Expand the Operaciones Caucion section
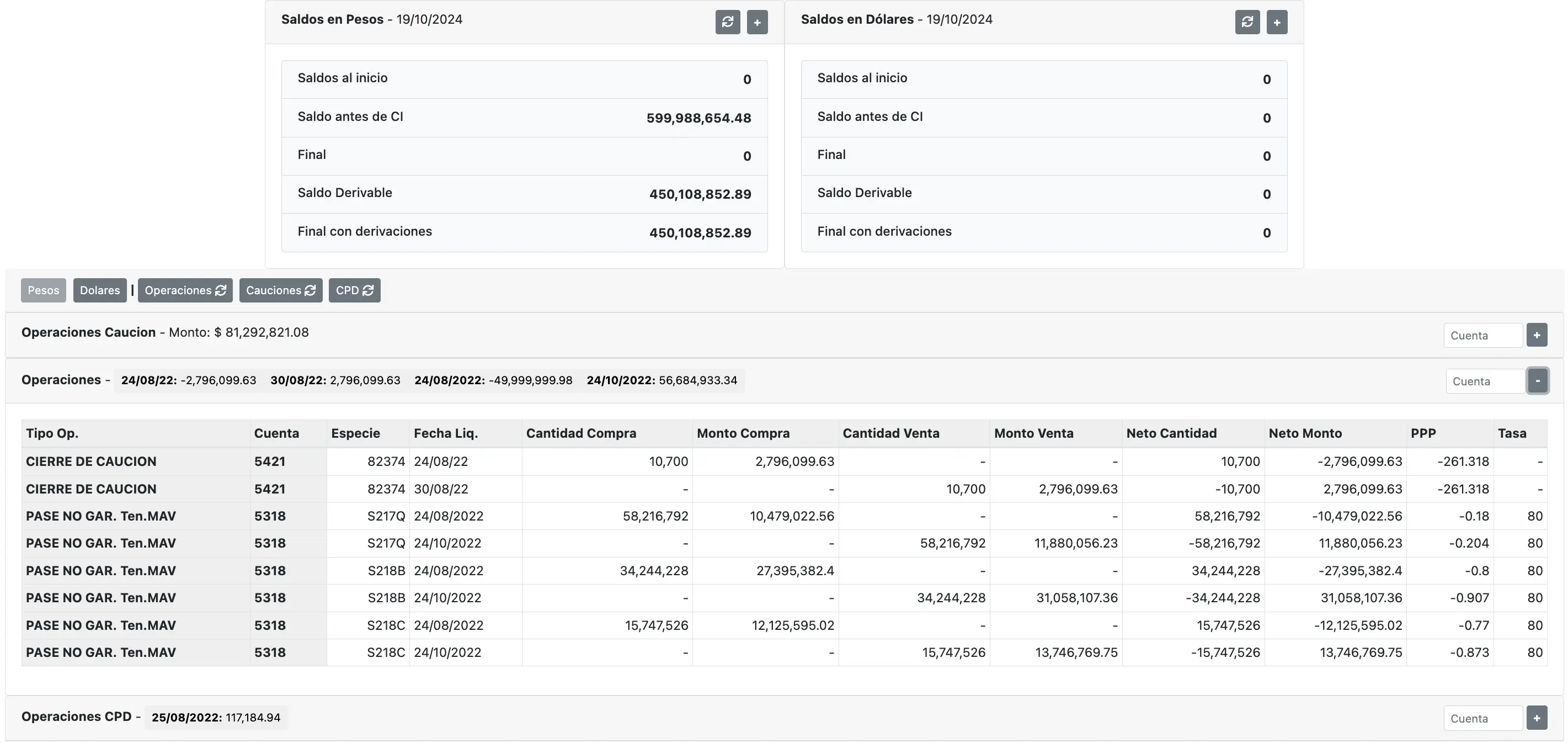Viewport: 1568px width, 743px height. click(1537, 335)
